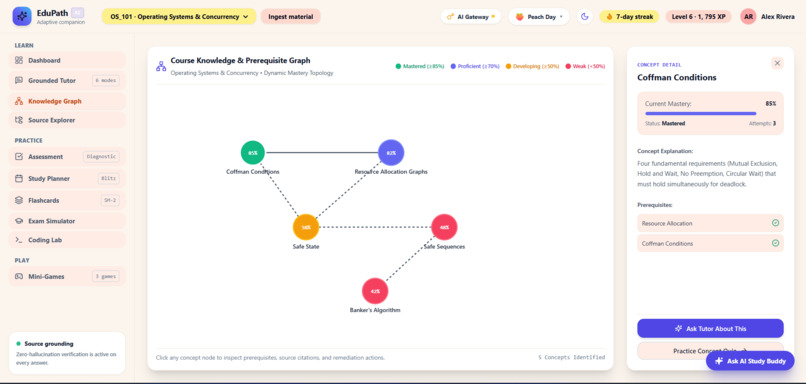Select the Banker's Algorithm graph node
The height and width of the screenshot is (384, 806).
375,291
